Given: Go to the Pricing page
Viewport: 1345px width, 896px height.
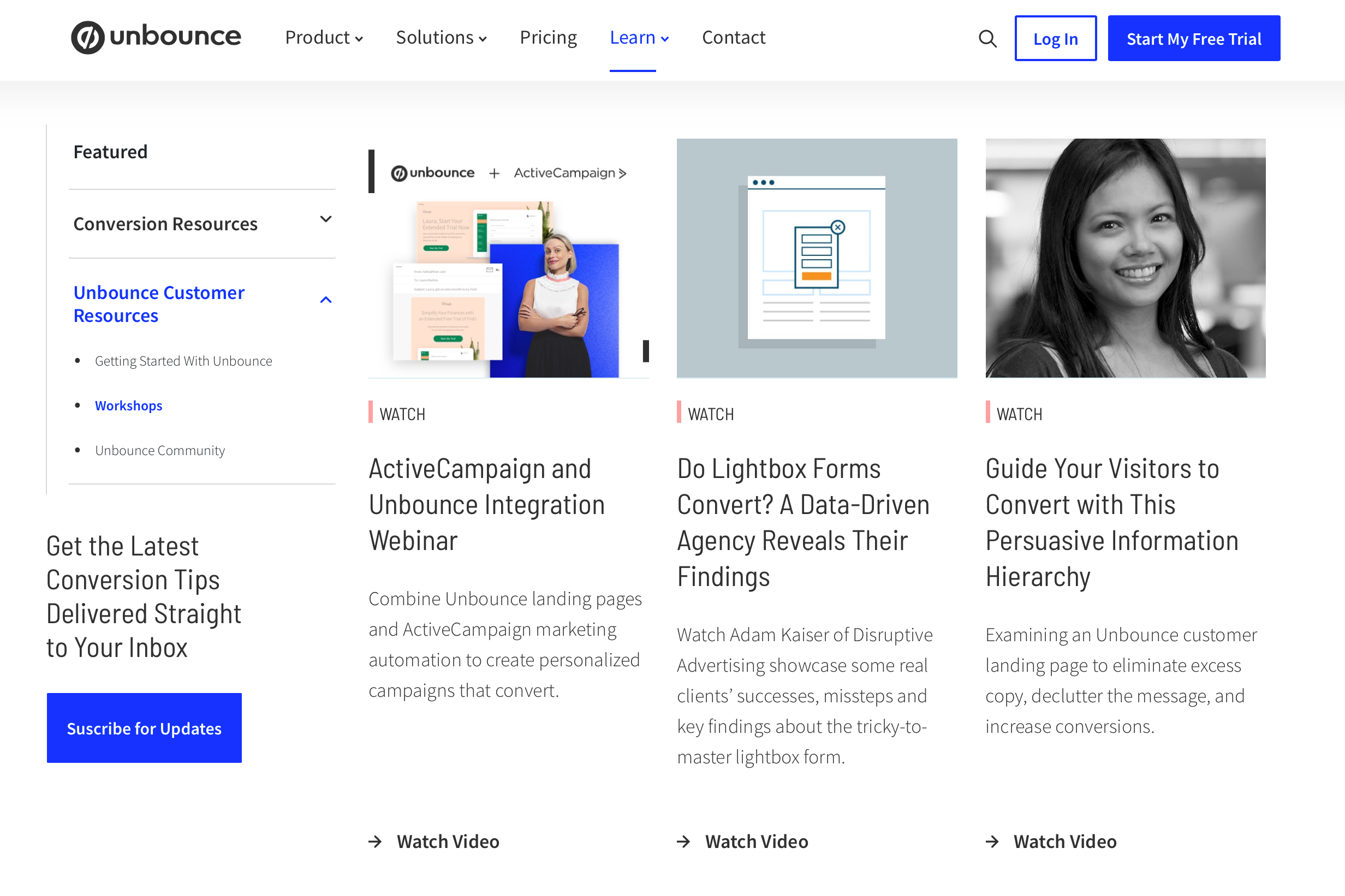Looking at the screenshot, I should 548,38.
